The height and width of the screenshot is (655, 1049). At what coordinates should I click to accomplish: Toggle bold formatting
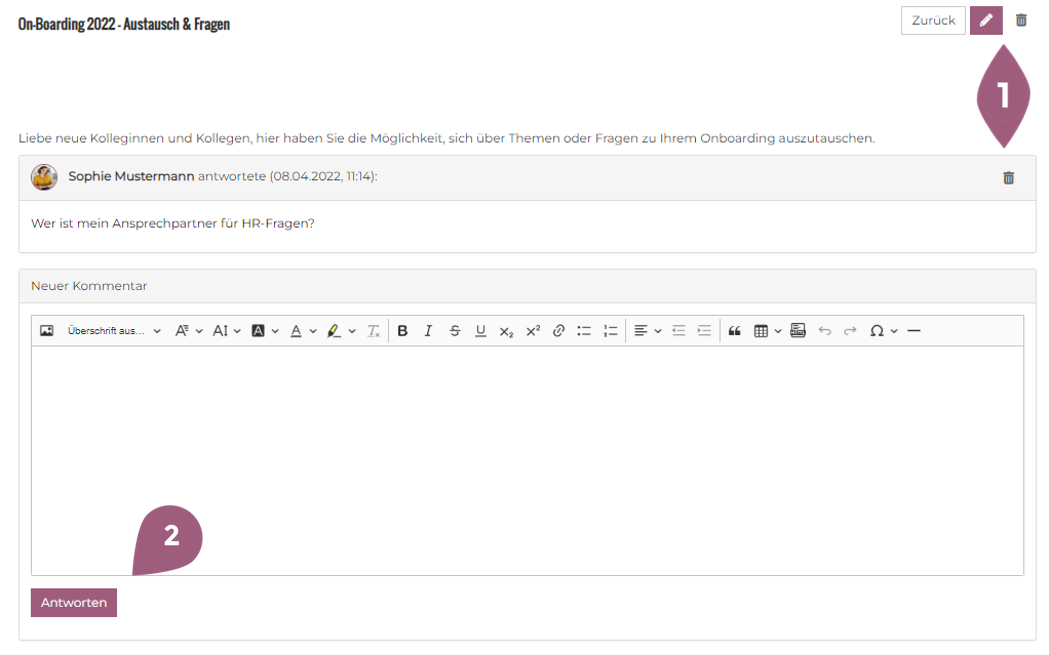[402, 331]
